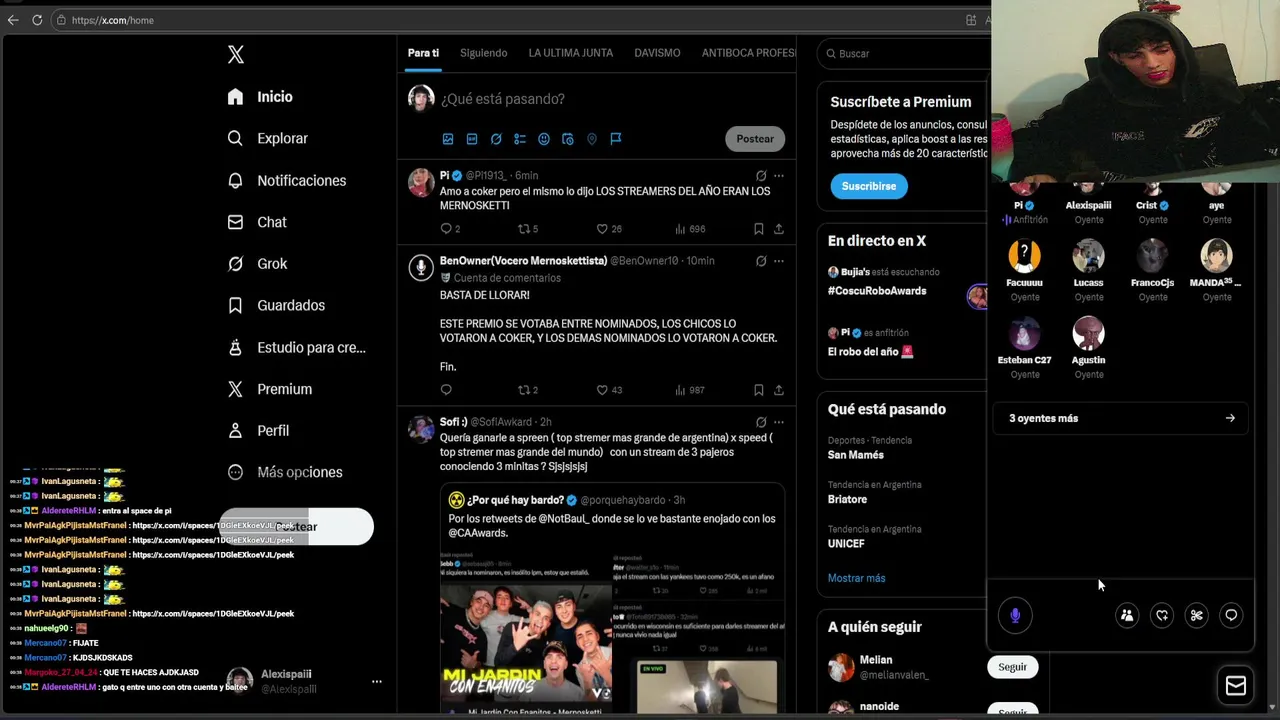Open the Briatore trend

coord(847,499)
